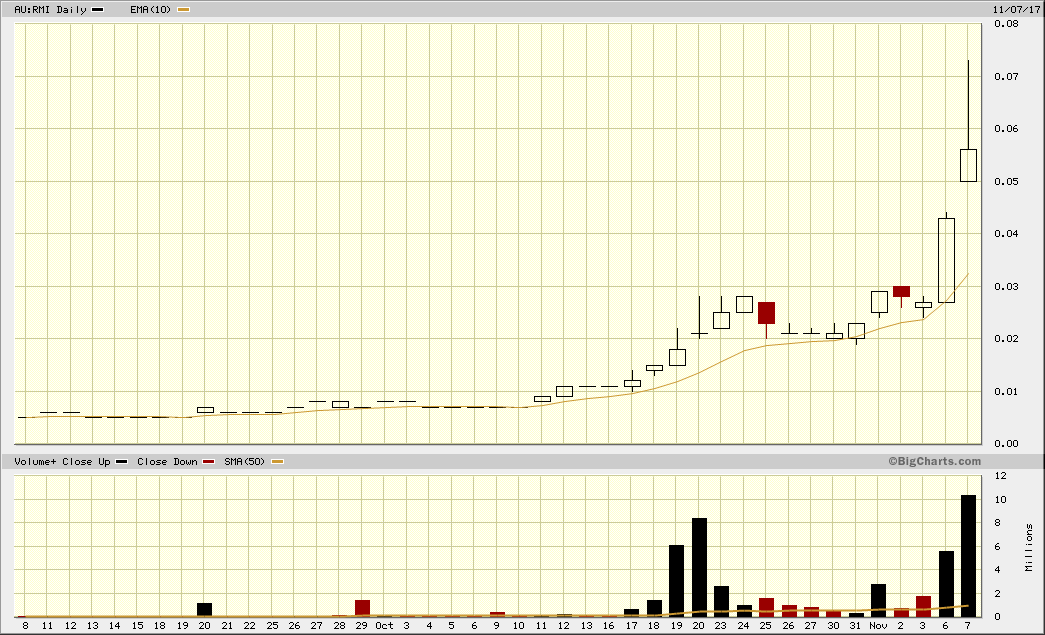Viewport: 1045px width, 635px height.
Task: Click the Nov 6 black volume bar
Action: click(946, 584)
